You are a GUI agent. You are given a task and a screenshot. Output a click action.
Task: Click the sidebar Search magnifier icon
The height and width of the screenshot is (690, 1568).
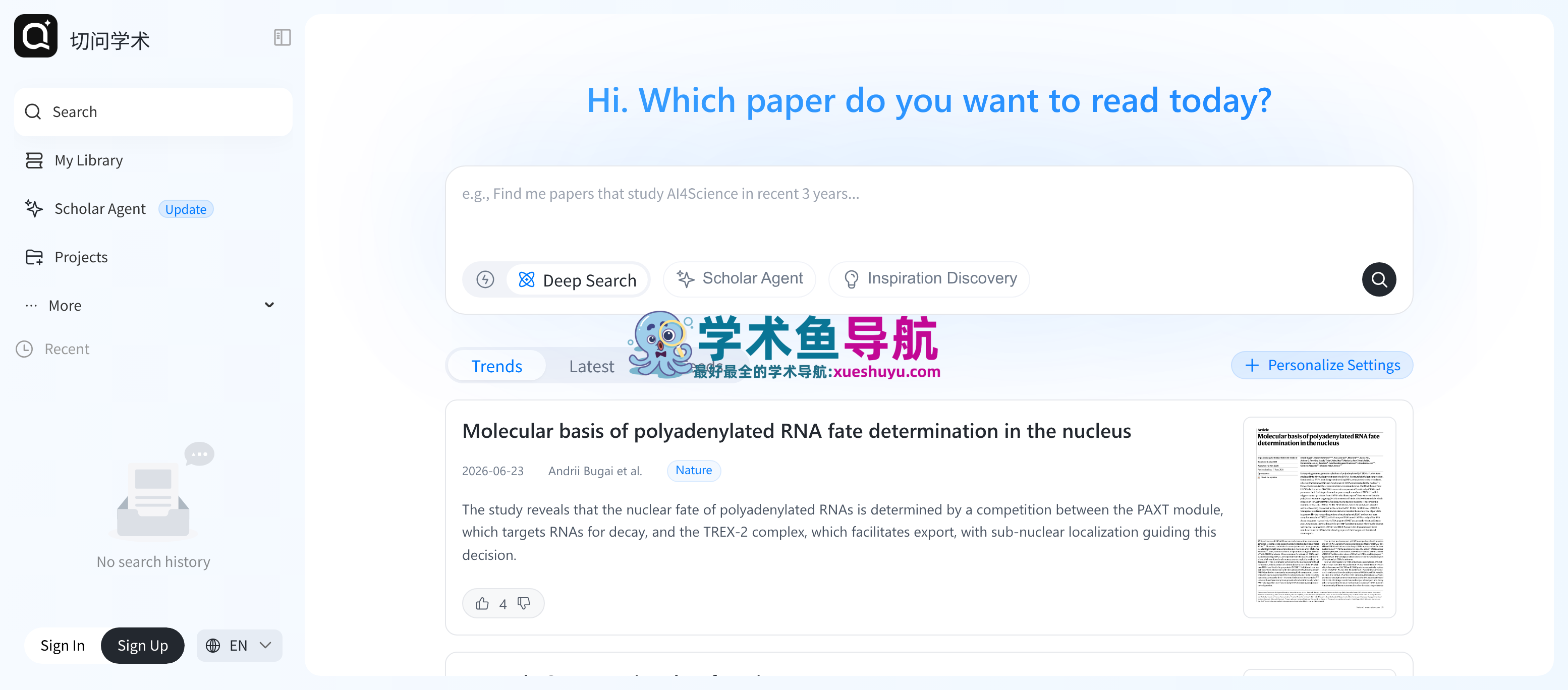coord(33,112)
